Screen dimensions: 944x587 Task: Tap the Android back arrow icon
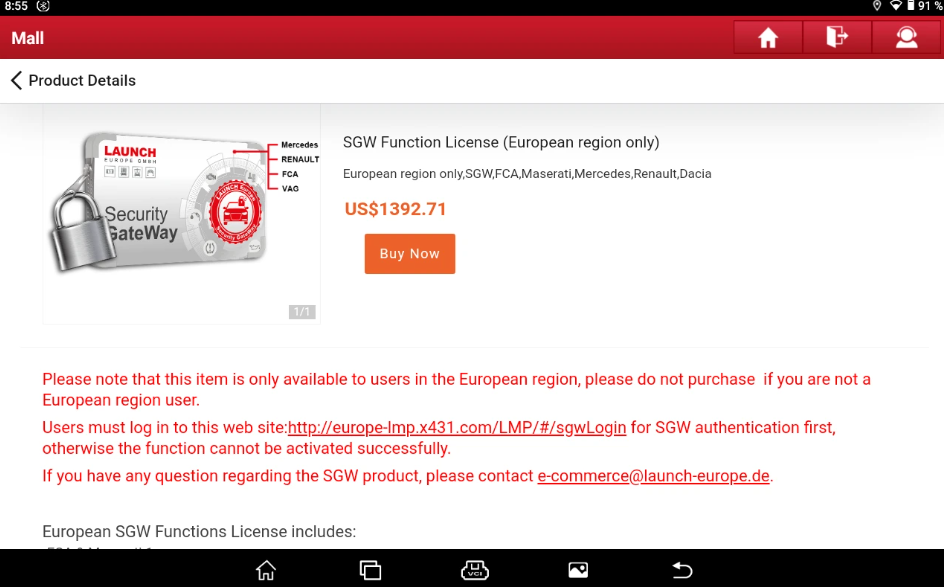point(682,570)
